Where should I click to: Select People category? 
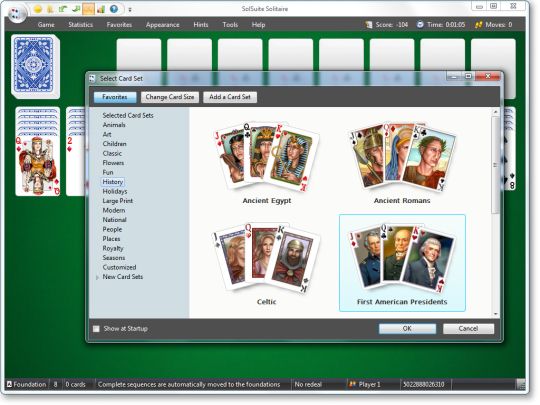click(x=112, y=229)
